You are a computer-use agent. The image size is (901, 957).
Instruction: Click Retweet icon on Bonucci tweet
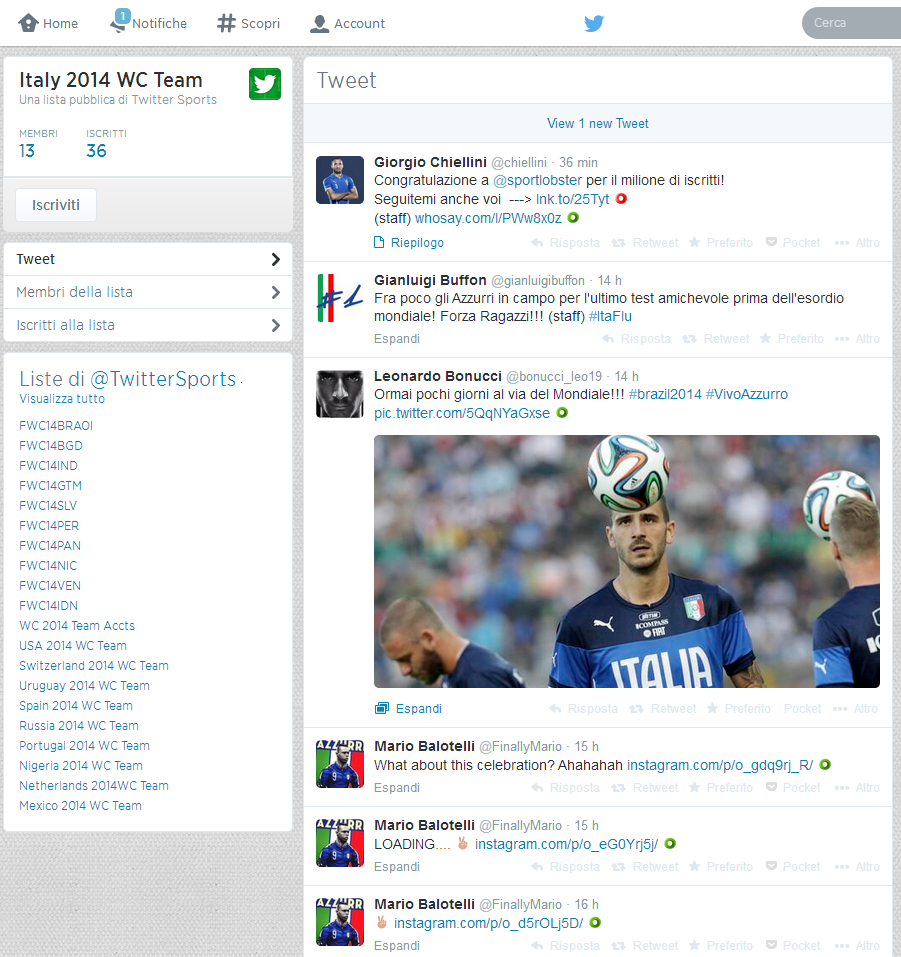pyautogui.click(x=637, y=709)
